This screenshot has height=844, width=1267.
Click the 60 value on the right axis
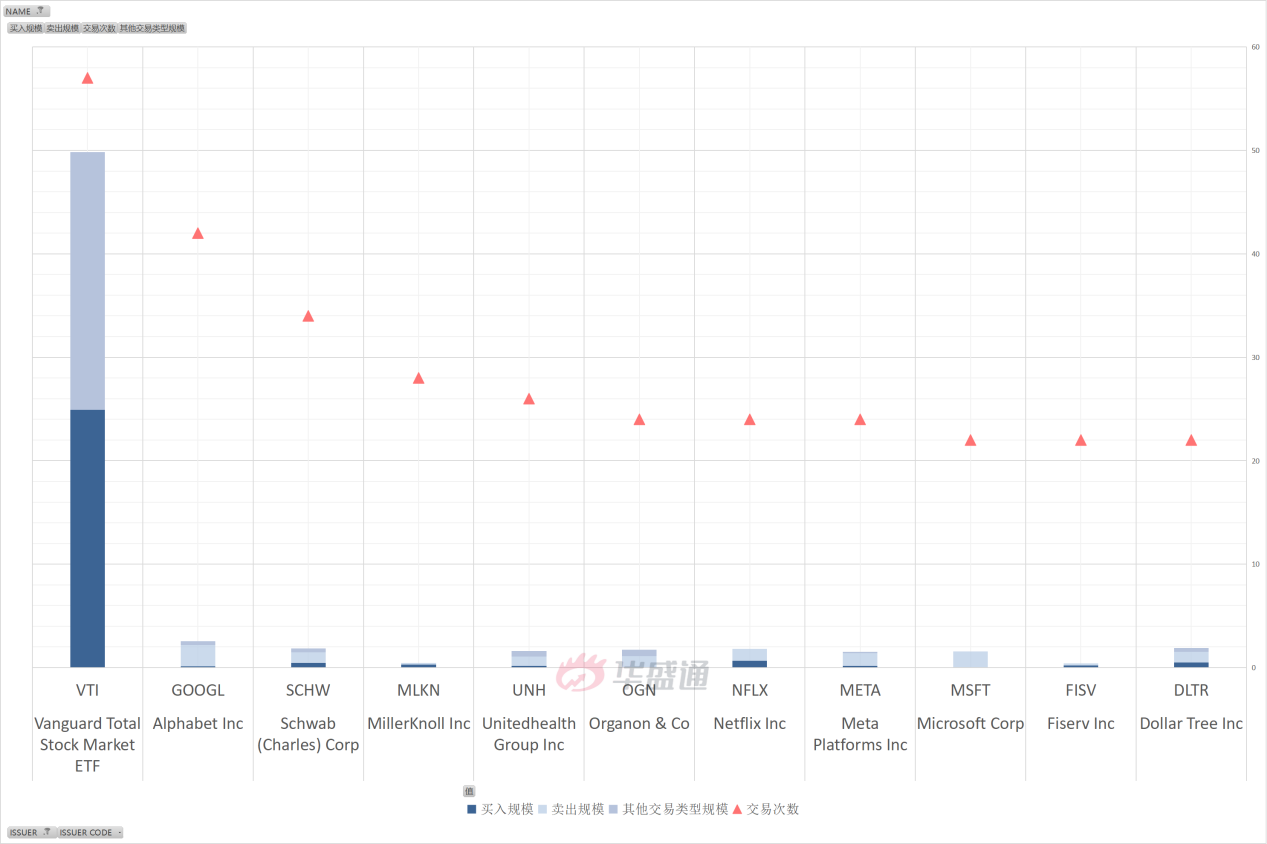tap(1254, 47)
